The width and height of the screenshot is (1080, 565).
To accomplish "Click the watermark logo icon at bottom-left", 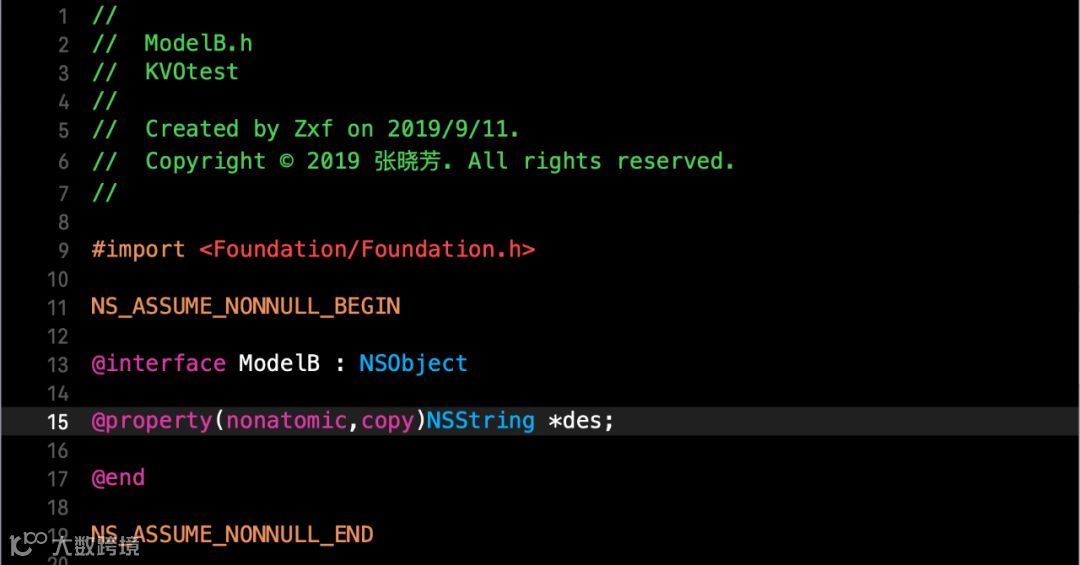I will point(28,544).
